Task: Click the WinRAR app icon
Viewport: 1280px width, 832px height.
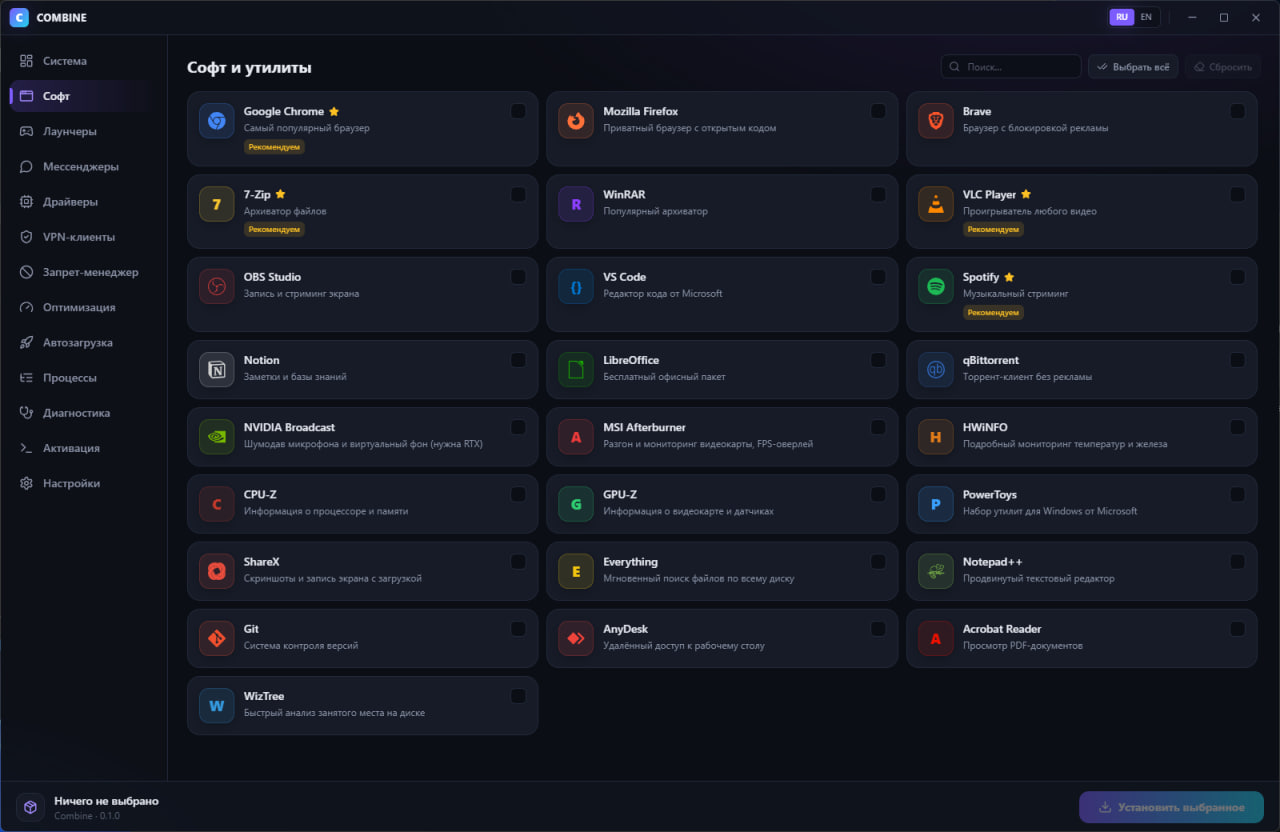Action: (576, 204)
